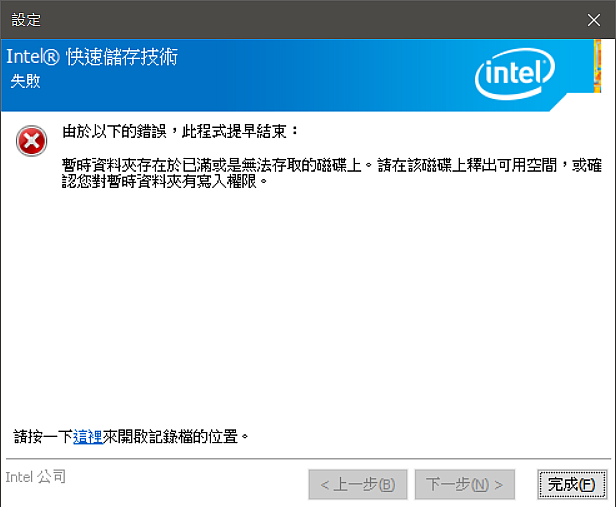The width and height of the screenshot is (616, 507).
Task: Click the disabled 上一步(B) button
Action: (x=358, y=484)
